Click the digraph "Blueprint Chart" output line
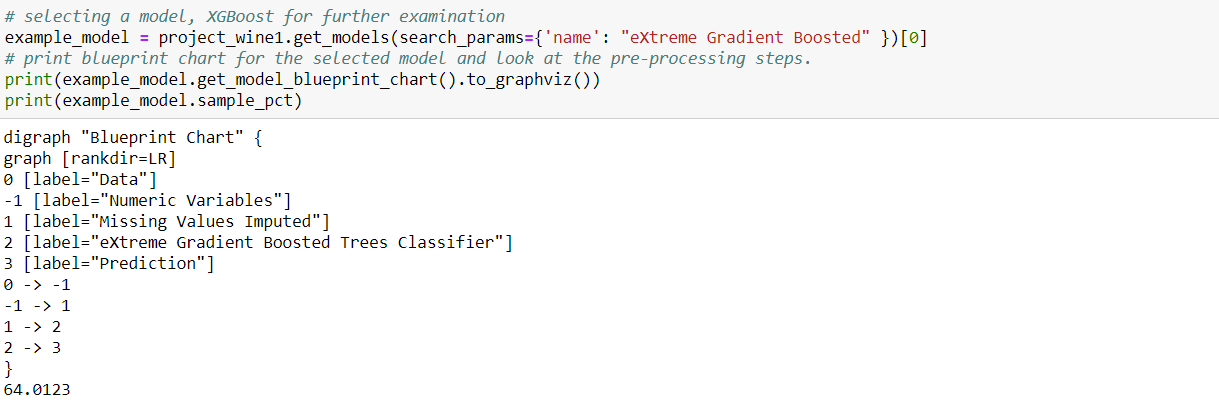The width and height of the screenshot is (1219, 406). click(133, 137)
